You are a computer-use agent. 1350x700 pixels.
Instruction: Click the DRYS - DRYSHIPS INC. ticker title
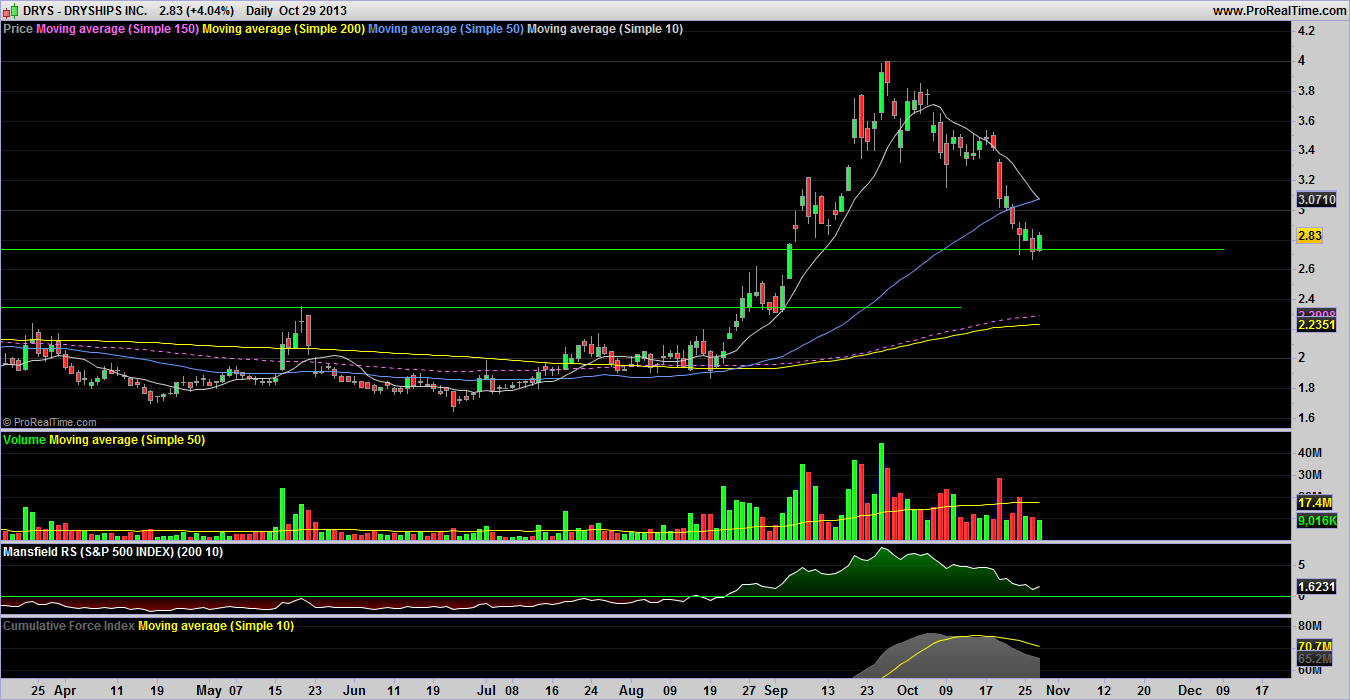tap(75, 10)
